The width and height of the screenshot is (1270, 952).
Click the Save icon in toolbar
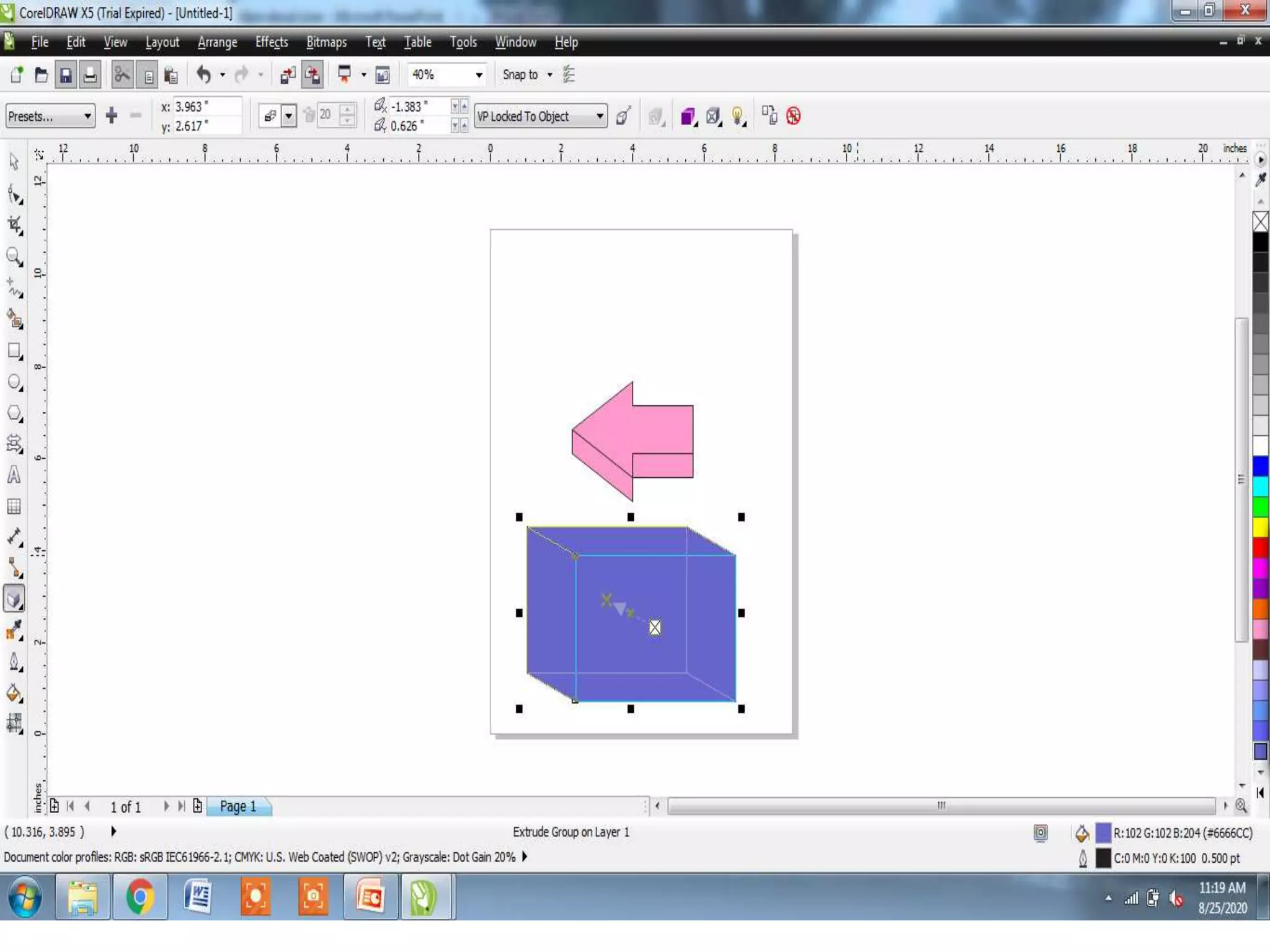pyautogui.click(x=65, y=75)
